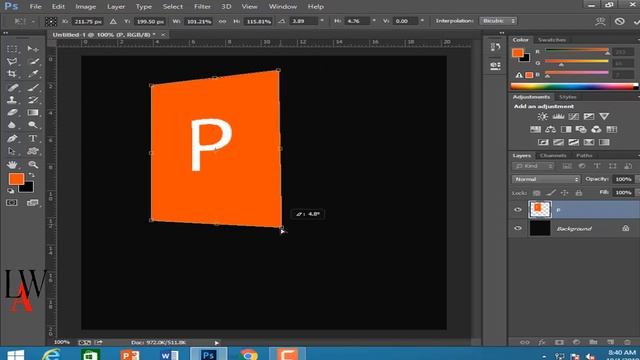This screenshot has height=360, width=640.
Task: Open the Interpolation dropdown
Action: click(498, 21)
